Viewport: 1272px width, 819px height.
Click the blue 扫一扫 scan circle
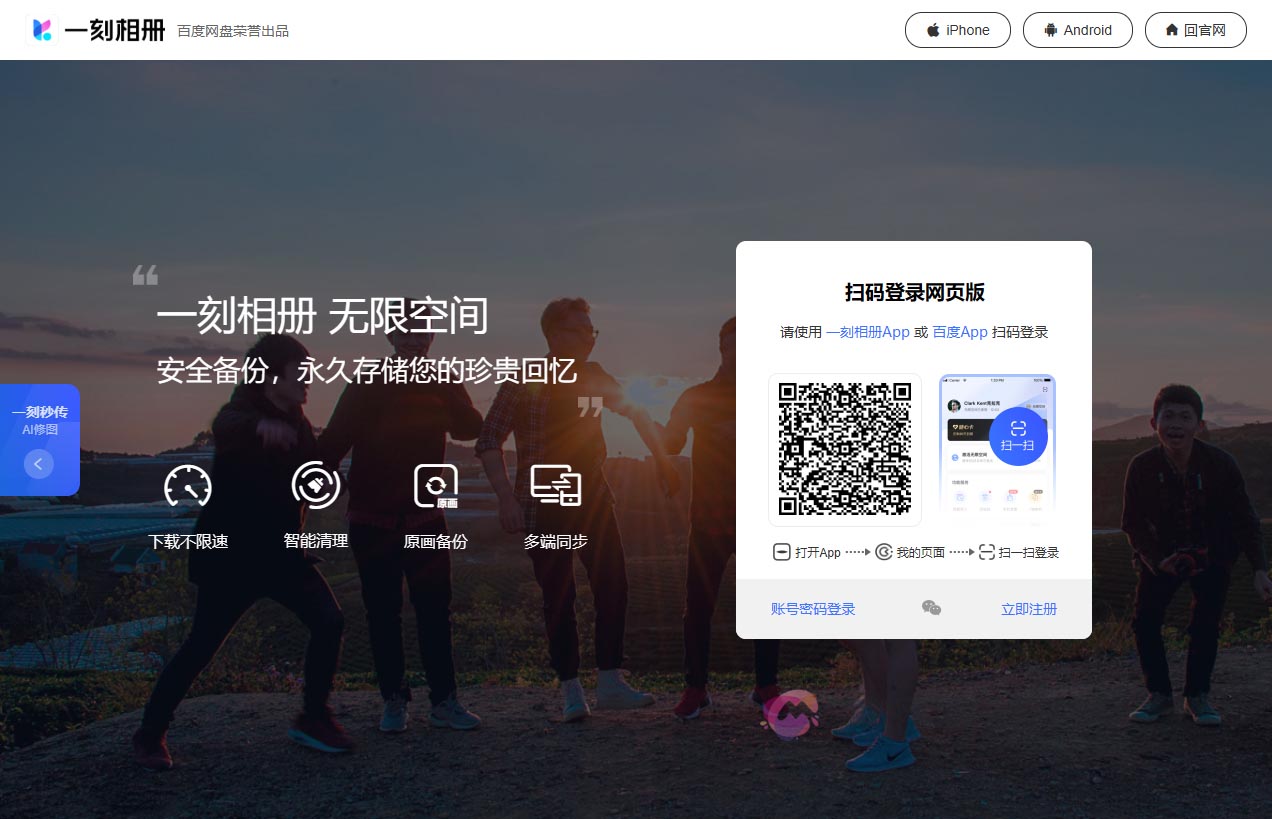(1018, 436)
